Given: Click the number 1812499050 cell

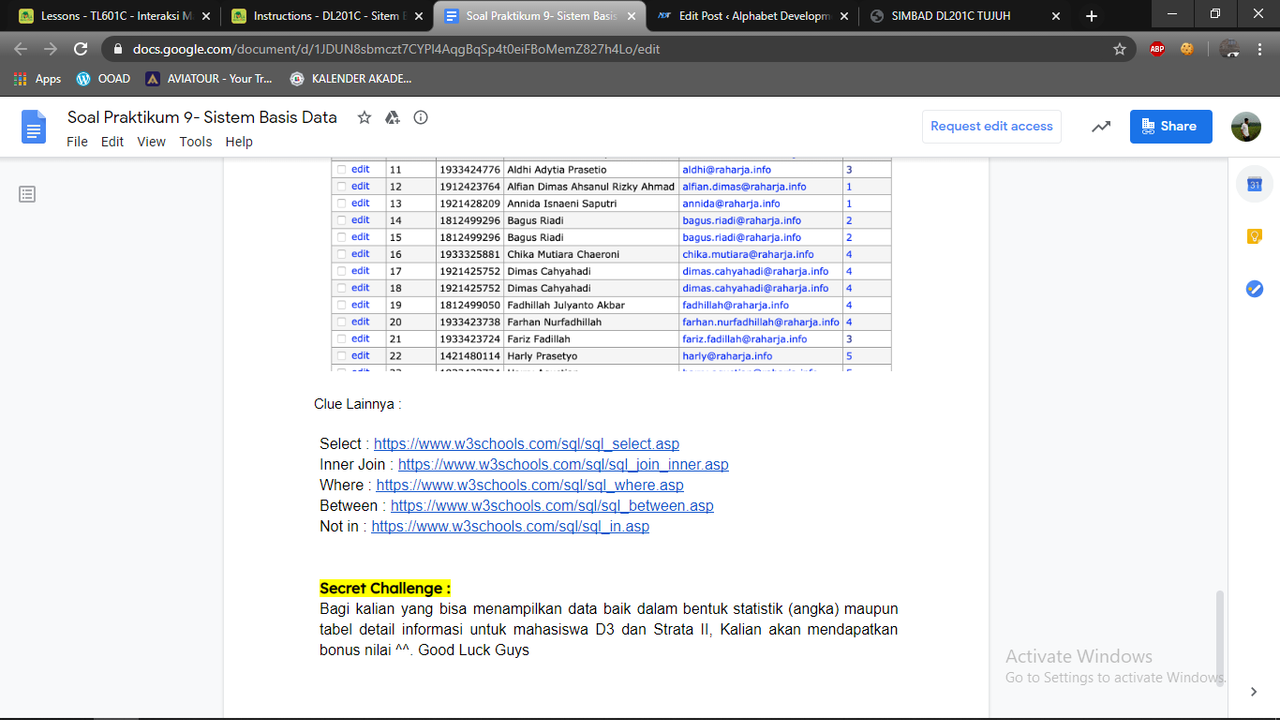Looking at the screenshot, I should pyautogui.click(x=470, y=305).
